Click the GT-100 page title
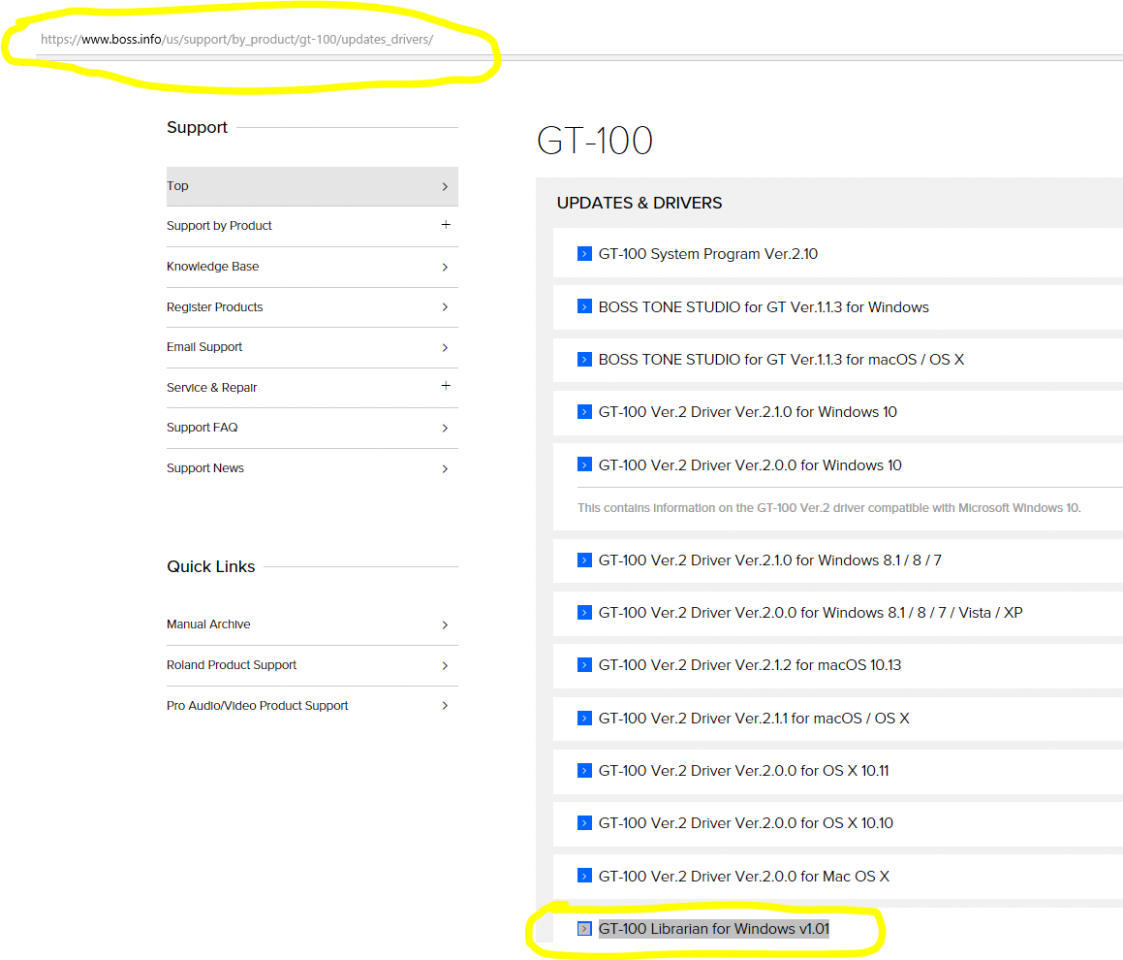This screenshot has height=960, width=1123. [x=594, y=140]
